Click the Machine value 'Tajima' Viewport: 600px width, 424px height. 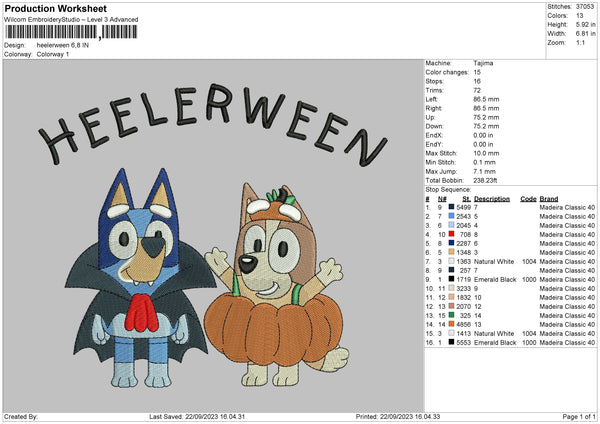point(483,63)
